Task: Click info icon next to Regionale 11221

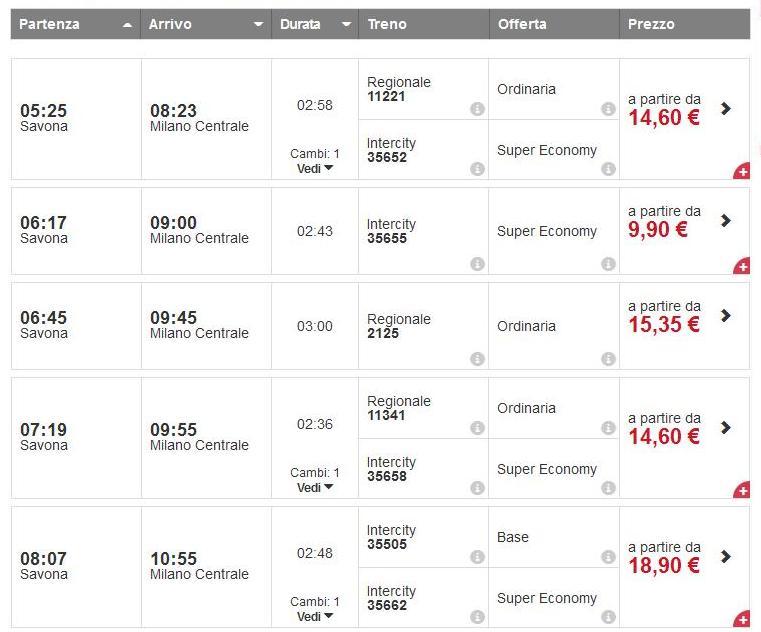Action: point(477,109)
